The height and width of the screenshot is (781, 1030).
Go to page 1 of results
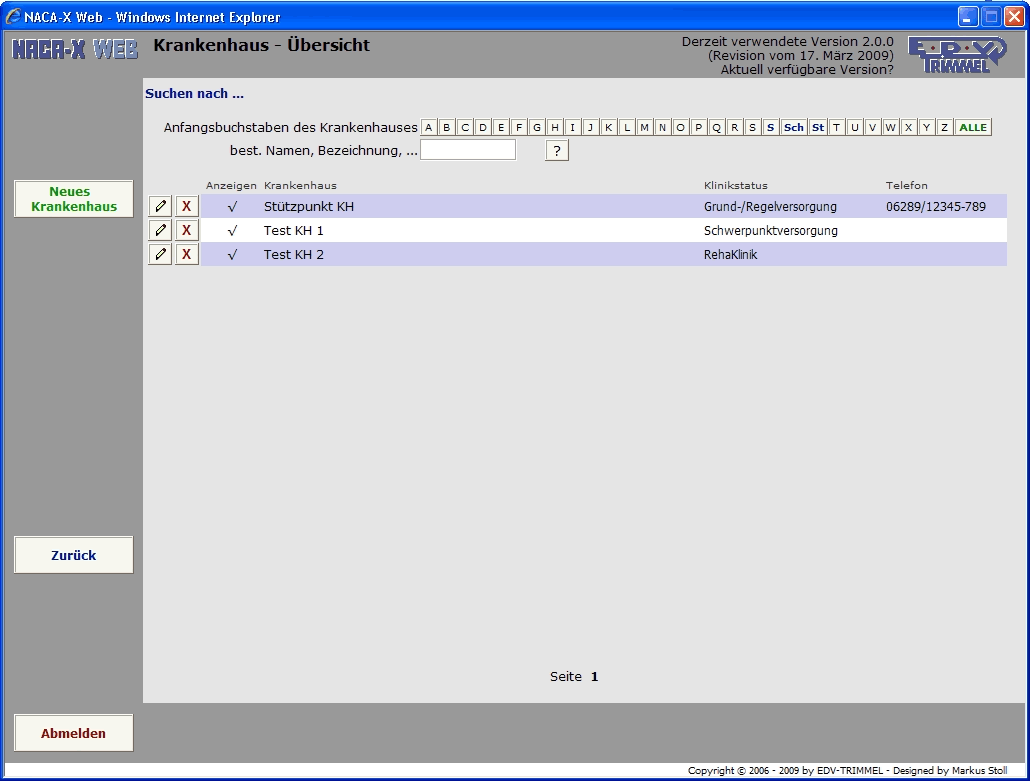click(594, 677)
